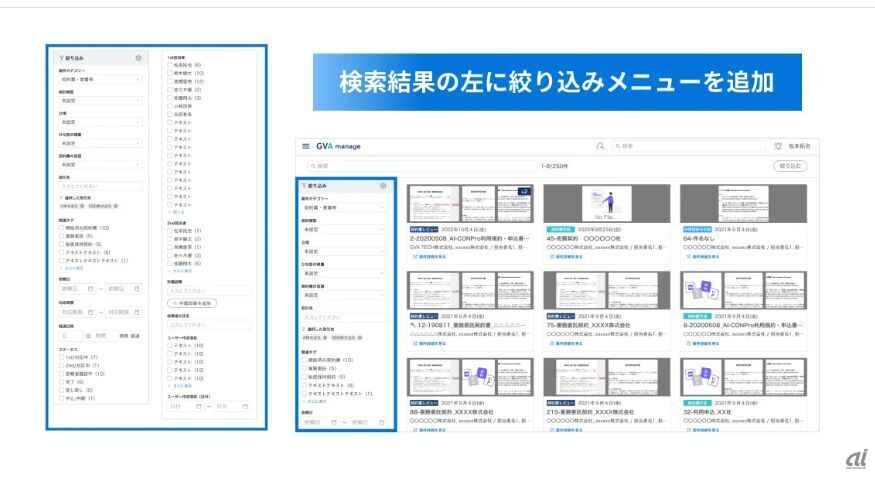Open end-date calendar icon at GVA sidebar bottom
The width and height of the screenshot is (875, 477).
click(x=382, y=423)
